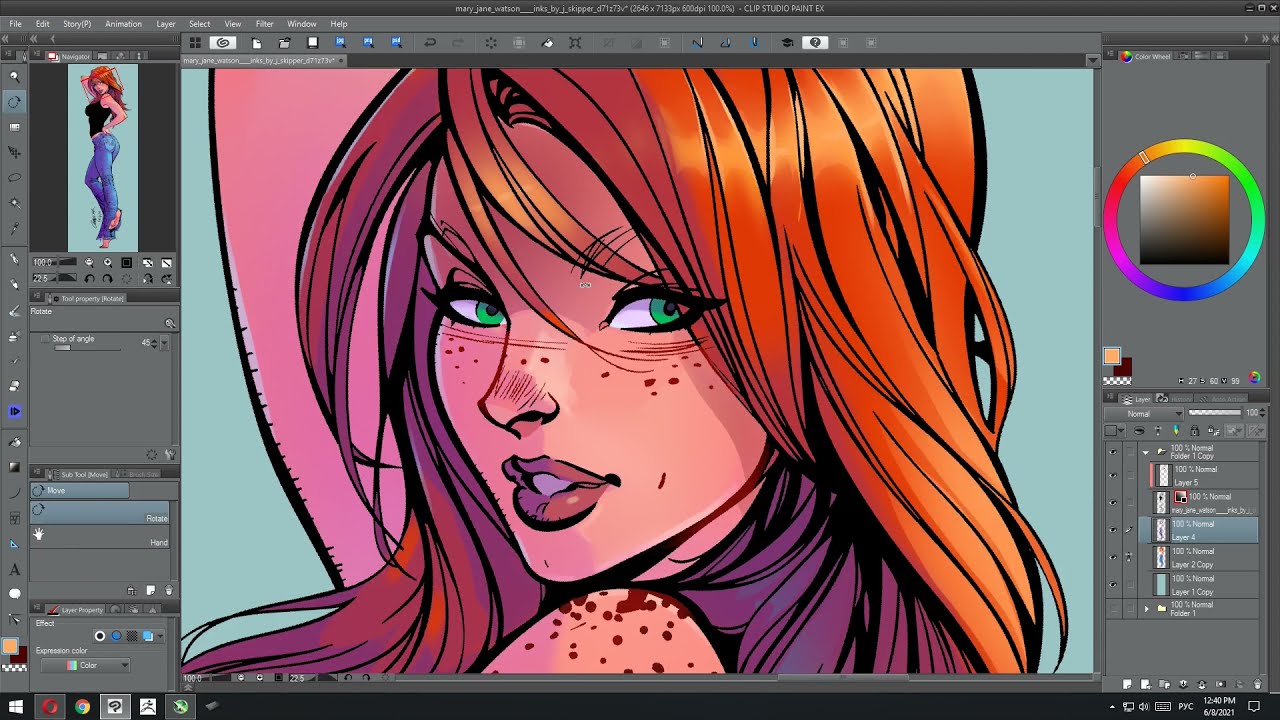Open the Navigator panel tab
This screenshot has width=1280, height=720.
70,56
